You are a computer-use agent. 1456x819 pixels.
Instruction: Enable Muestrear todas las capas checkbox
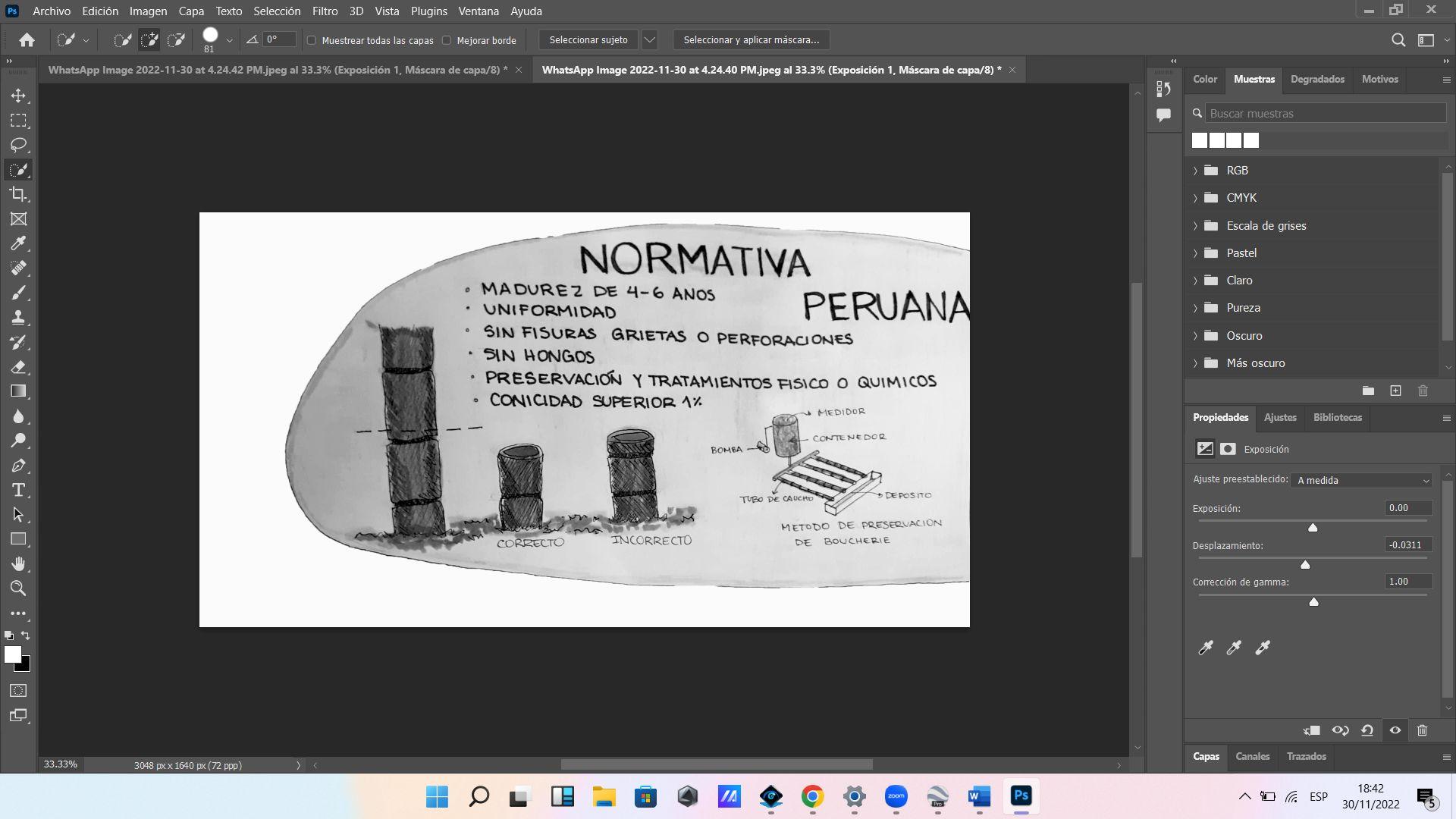coord(311,40)
